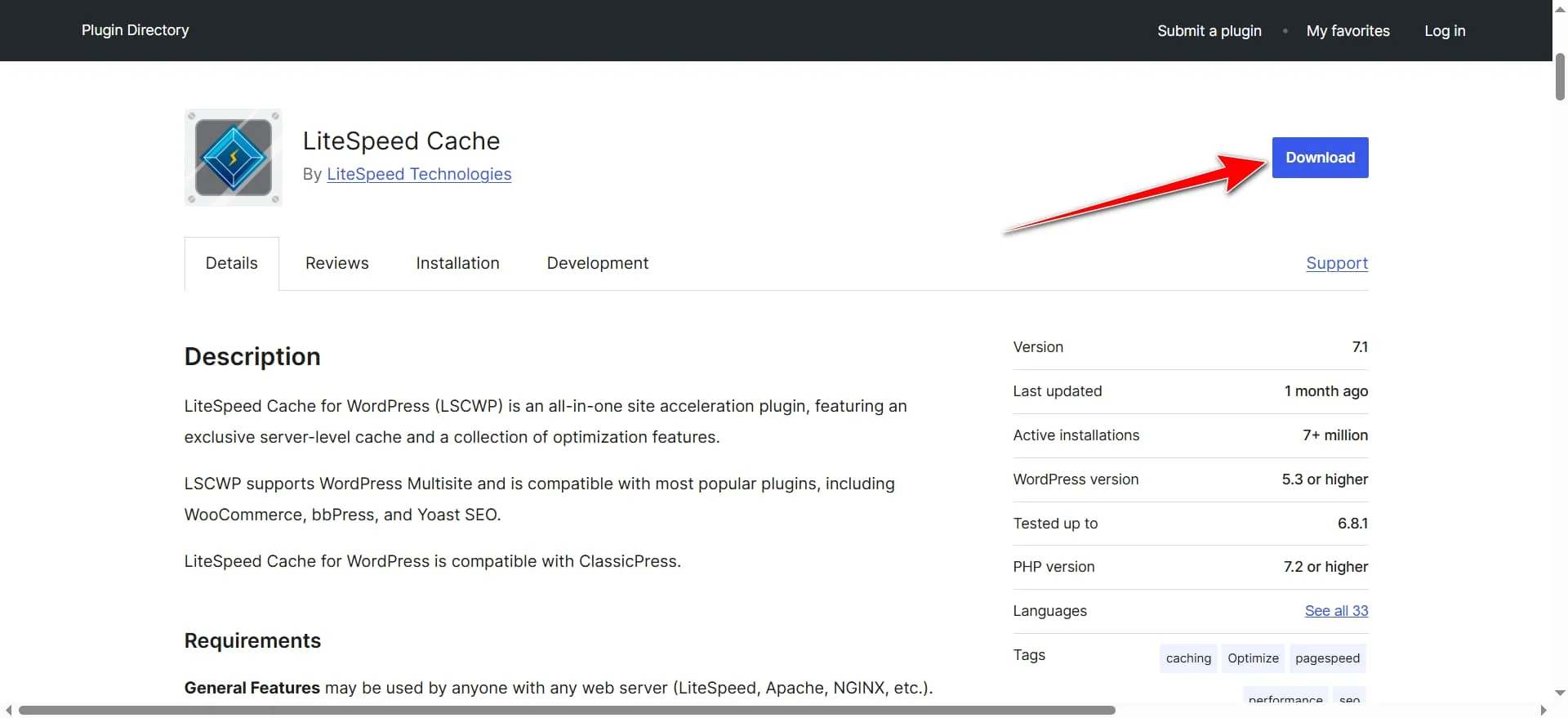Select the caching tag
The height and width of the screenshot is (718, 1568).
click(x=1188, y=658)
